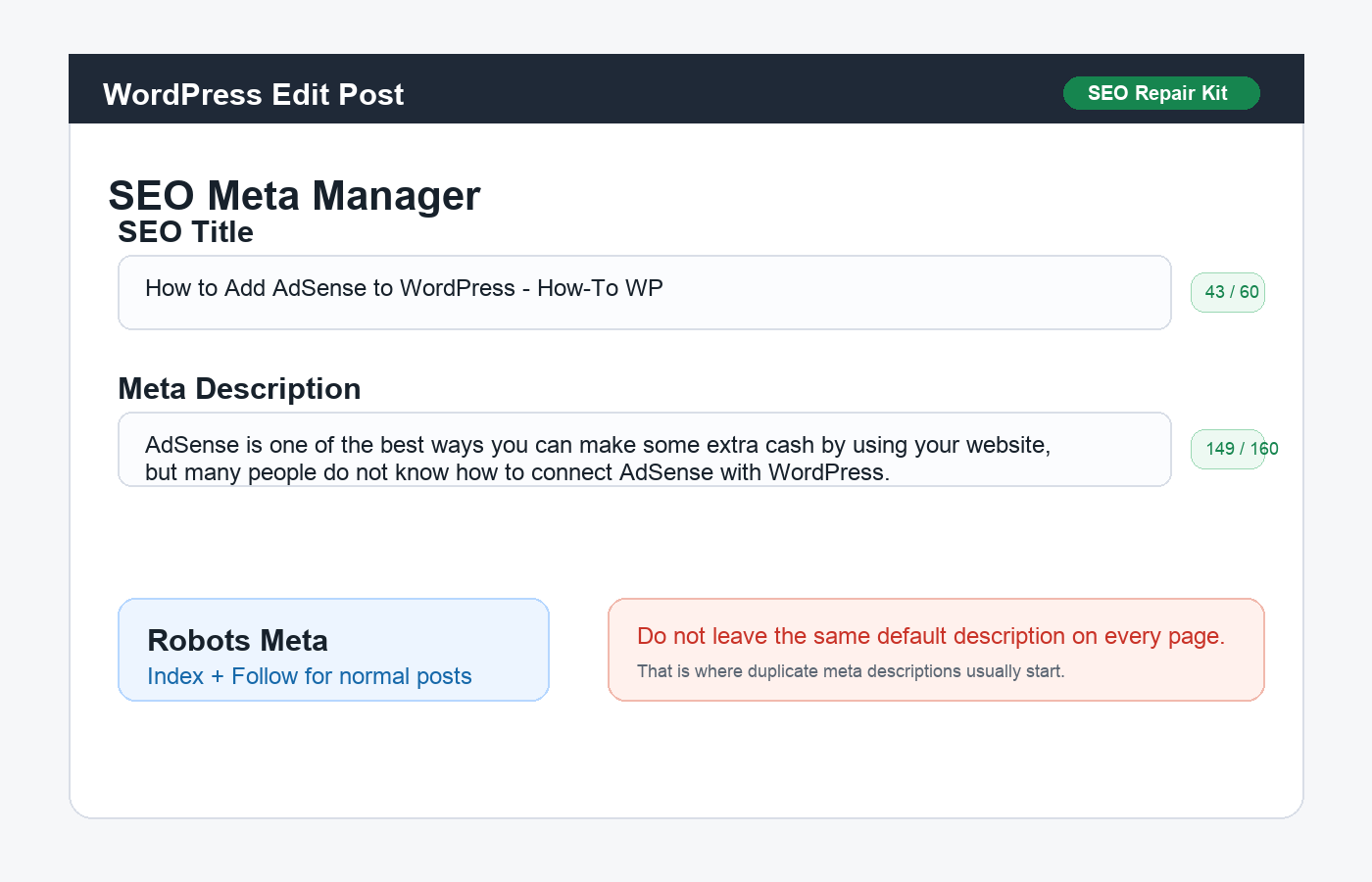Click the 'SEO Title' label

pos(185,232)
